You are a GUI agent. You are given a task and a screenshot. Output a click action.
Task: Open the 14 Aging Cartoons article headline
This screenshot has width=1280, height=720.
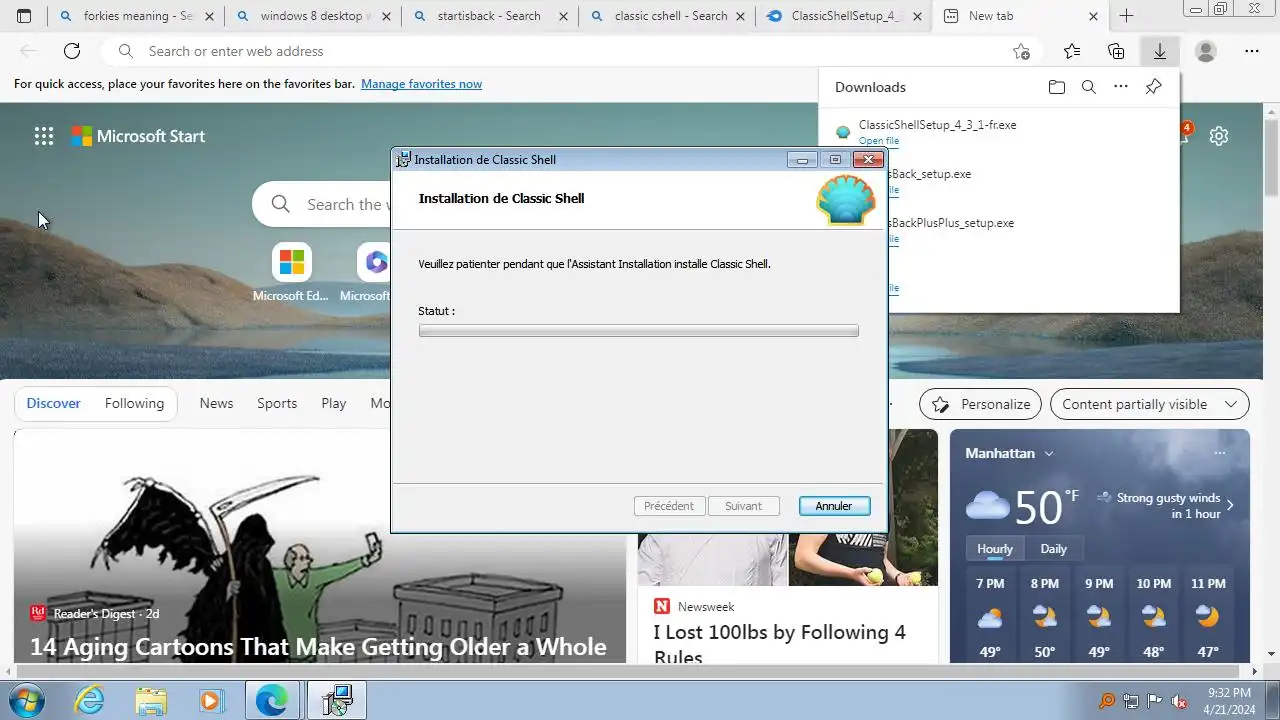(x=318, y=647)
